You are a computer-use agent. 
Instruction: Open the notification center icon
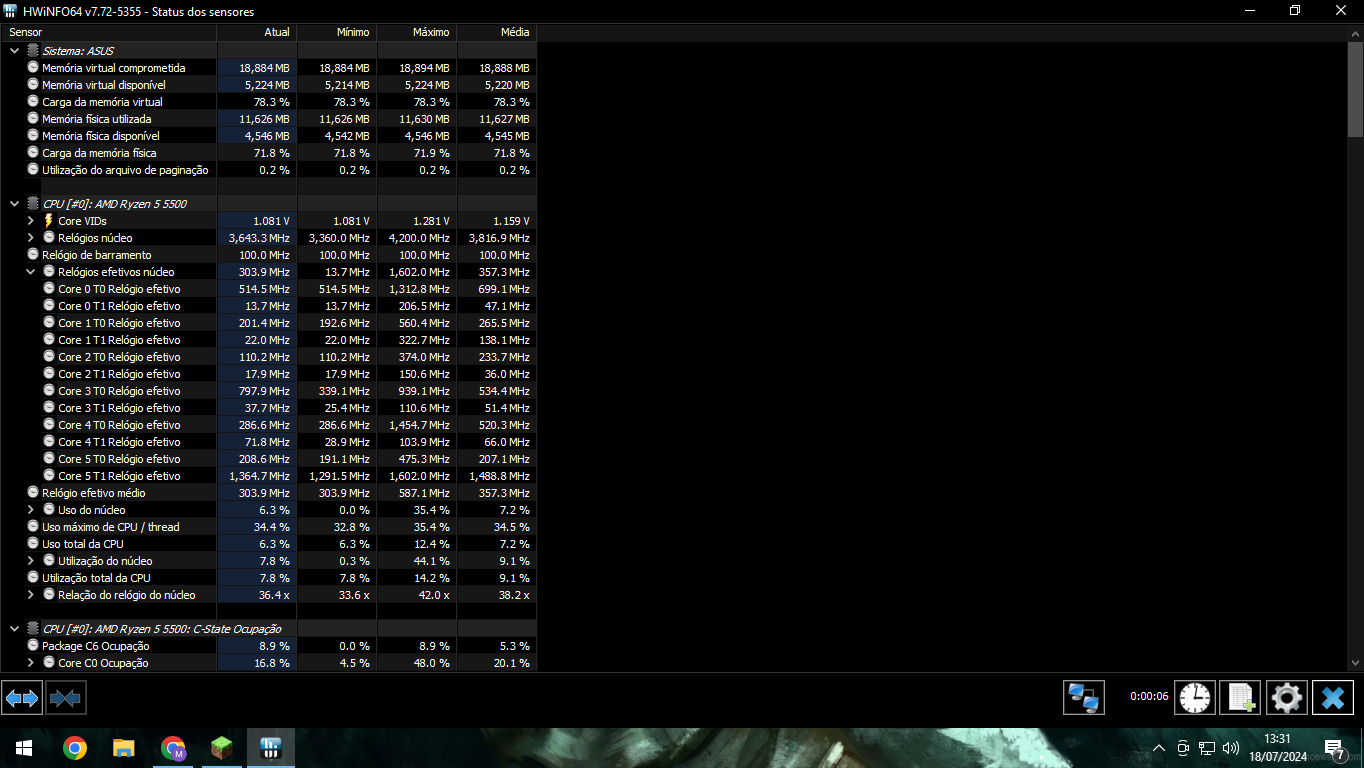click(1334, 748)
